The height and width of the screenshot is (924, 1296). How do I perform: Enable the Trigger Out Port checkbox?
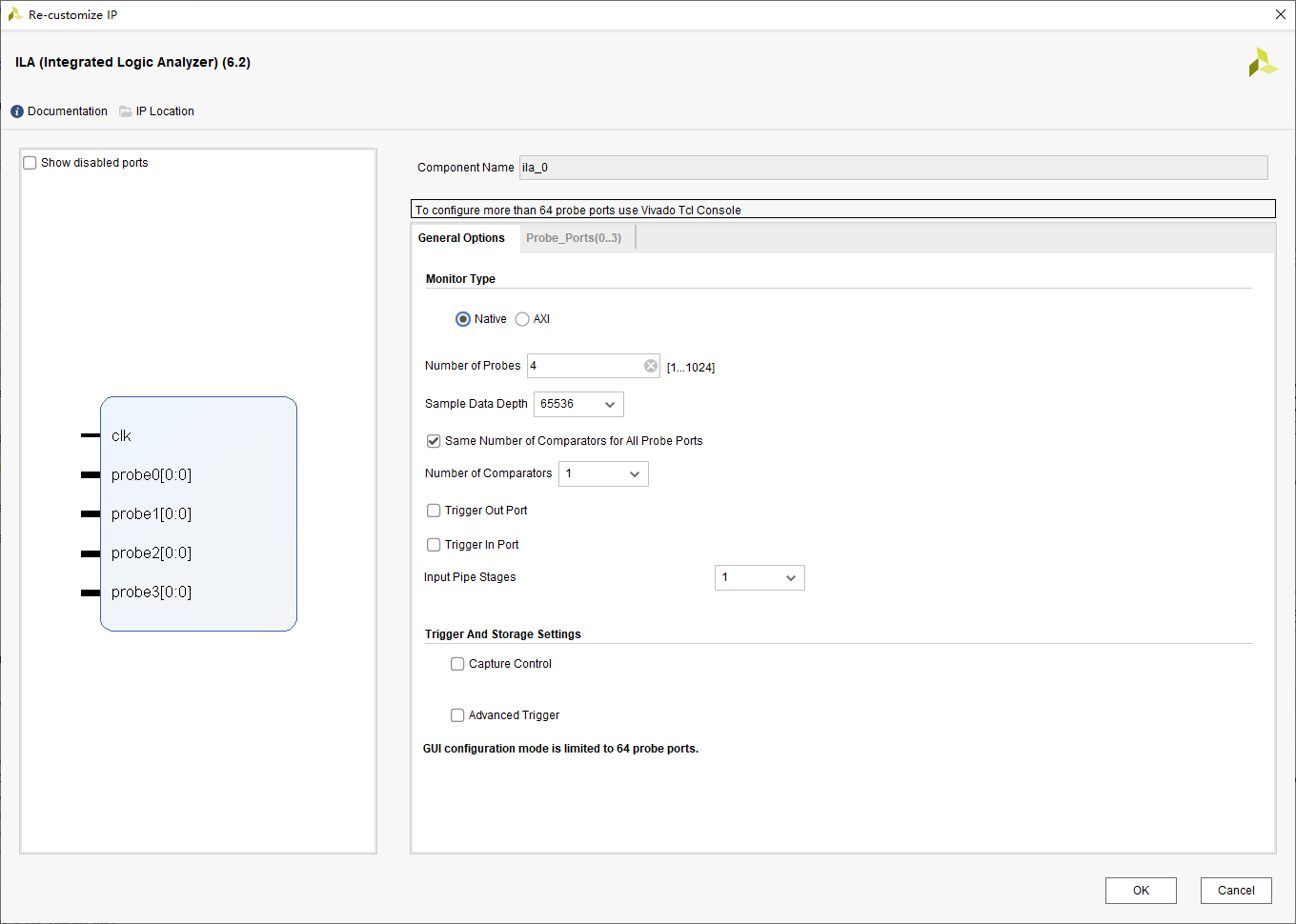click(434, 511)
